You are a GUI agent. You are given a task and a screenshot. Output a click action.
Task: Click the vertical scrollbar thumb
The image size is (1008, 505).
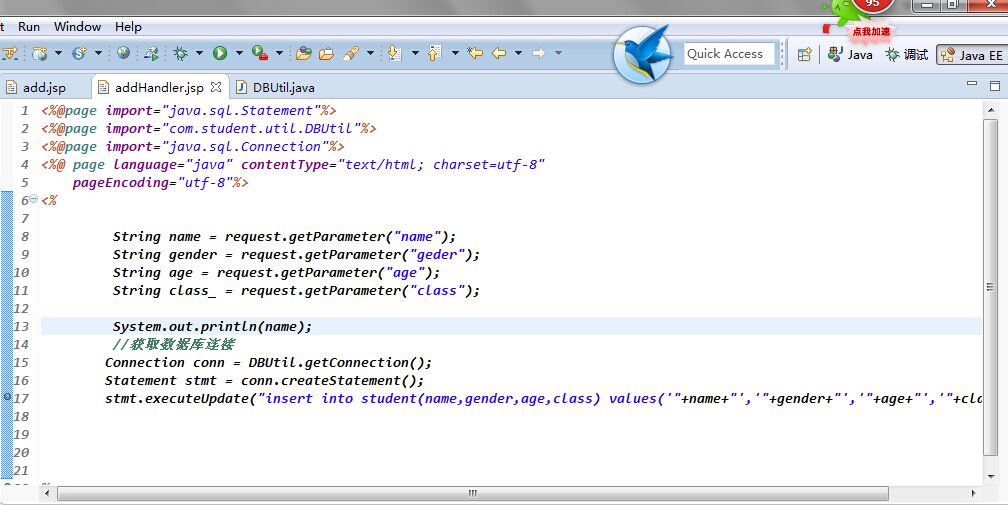pyautogui.click(x=991, y=287)
